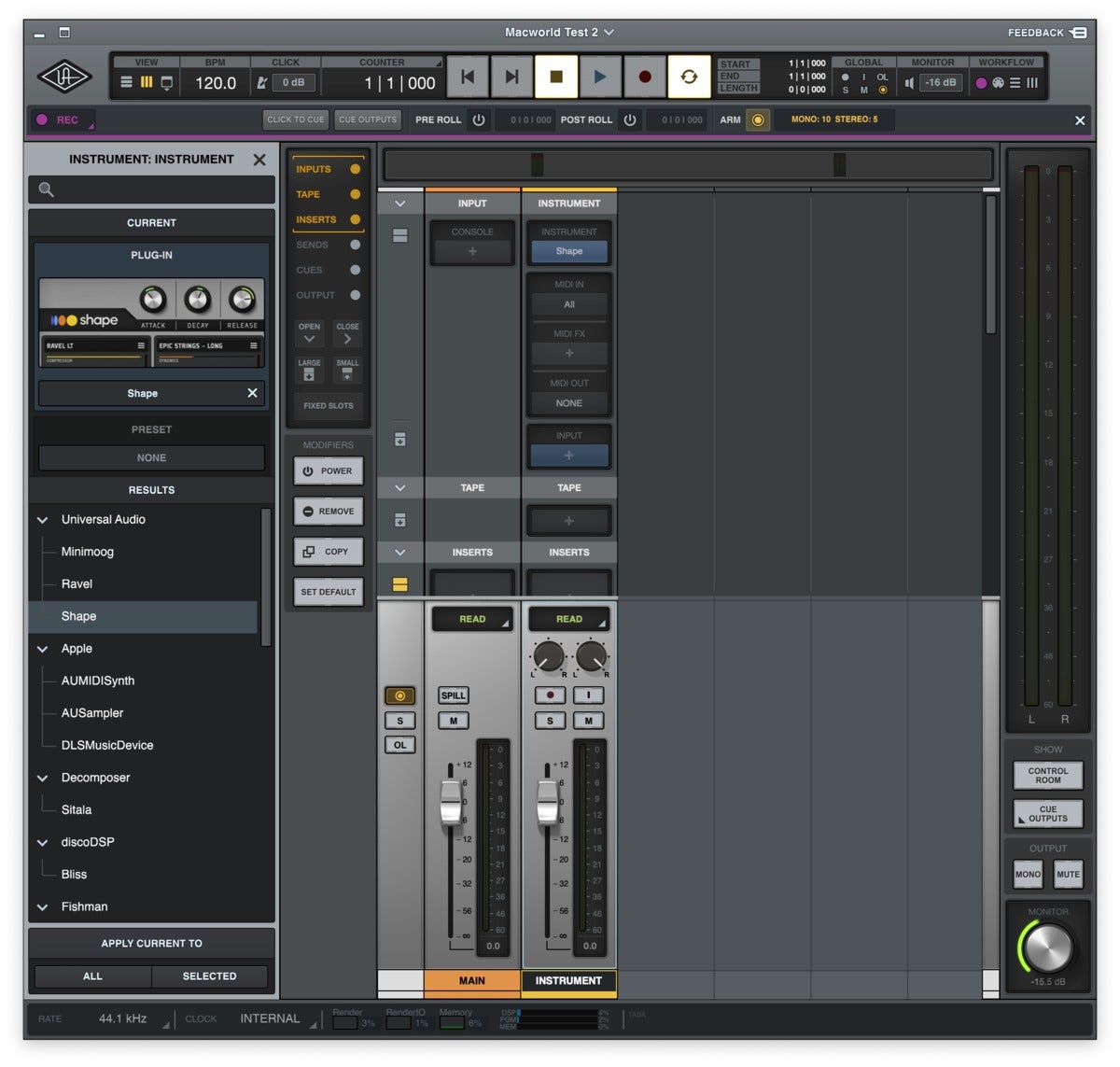Skip to the end of the session
Image resolution: width=1120 pixels, height=1067 pixels.
(x=512, y=77)
